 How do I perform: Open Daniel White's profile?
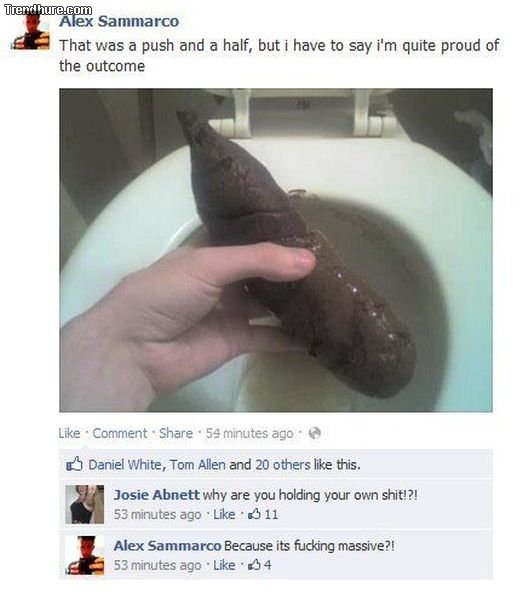point(125,465)
